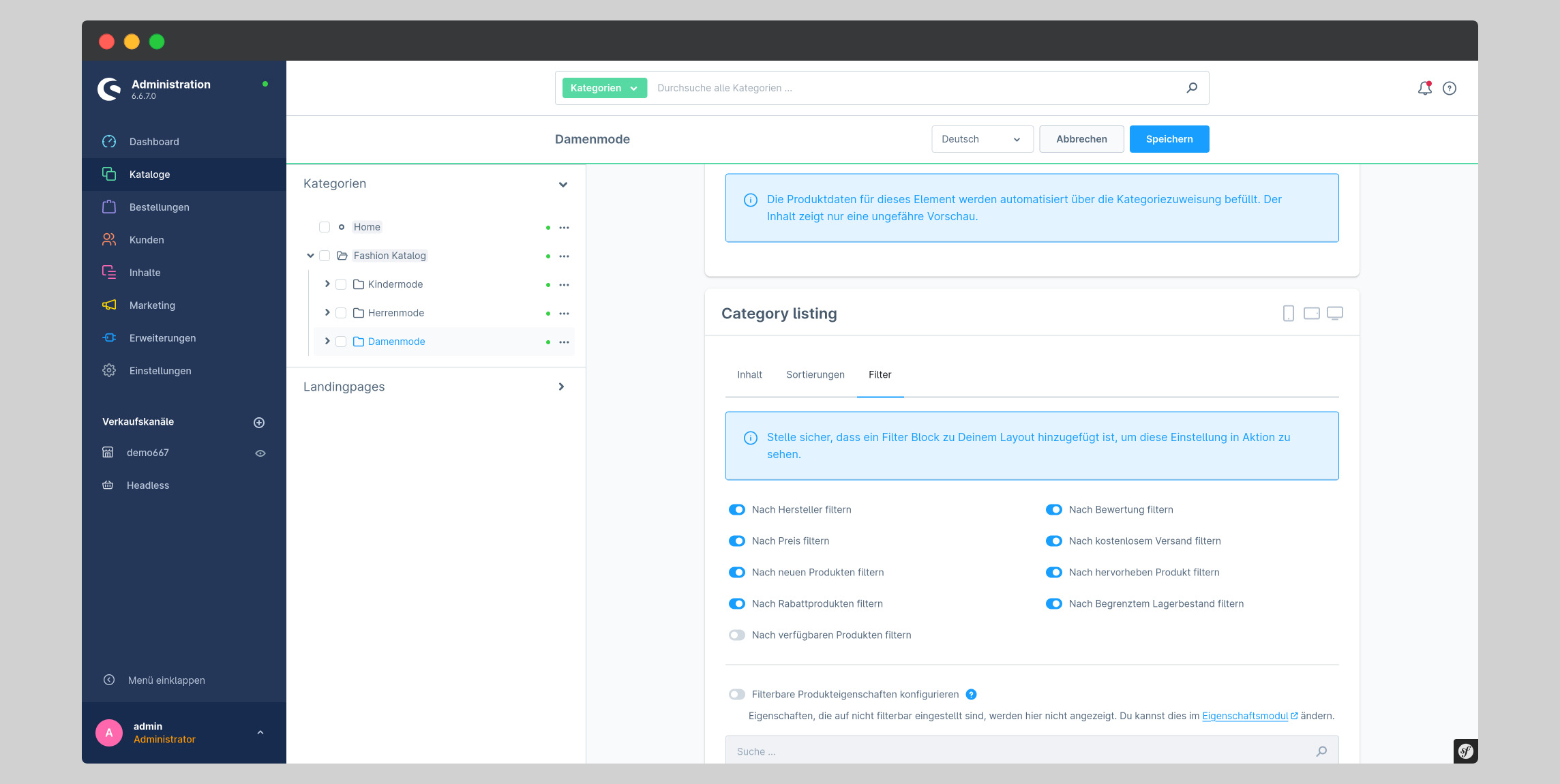Click the Kataloge sidebar icon
The width and height of the screenshot is (1560, 784).
109,173
